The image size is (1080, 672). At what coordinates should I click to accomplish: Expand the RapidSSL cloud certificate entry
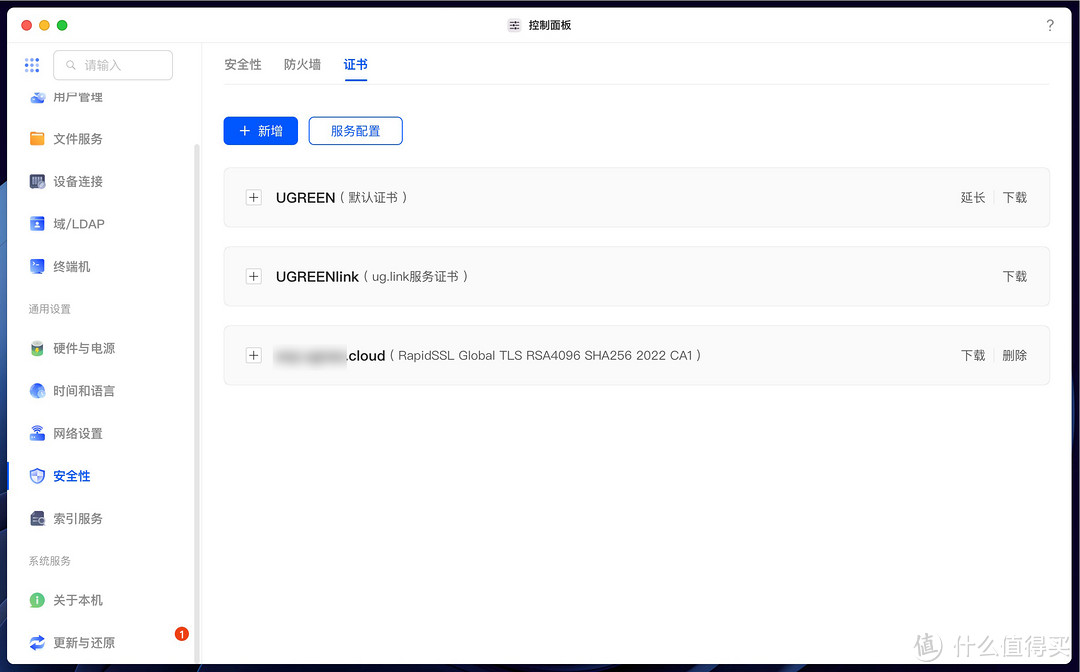[x=253, y=355]
